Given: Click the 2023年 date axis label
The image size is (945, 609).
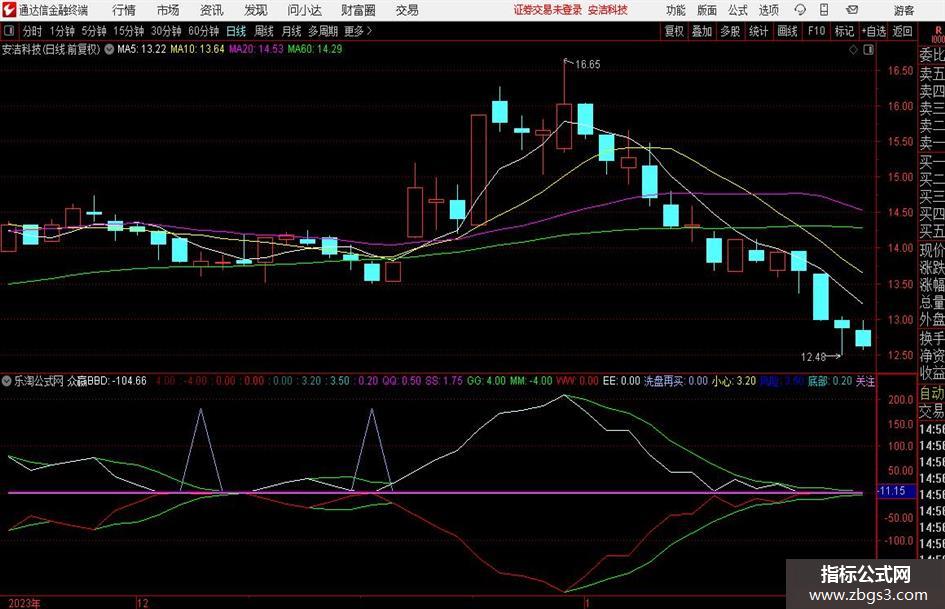Looking at the screenshot, I should 25,603.
